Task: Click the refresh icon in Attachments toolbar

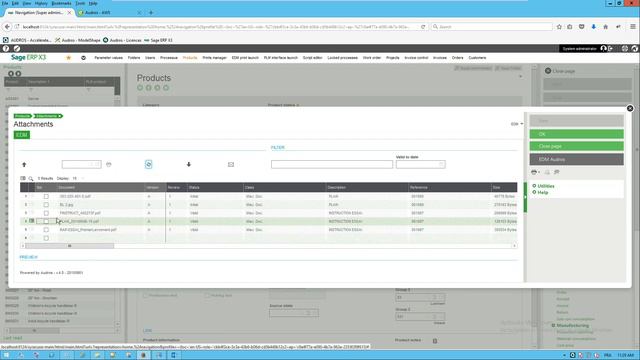Action: coord(148,164)
